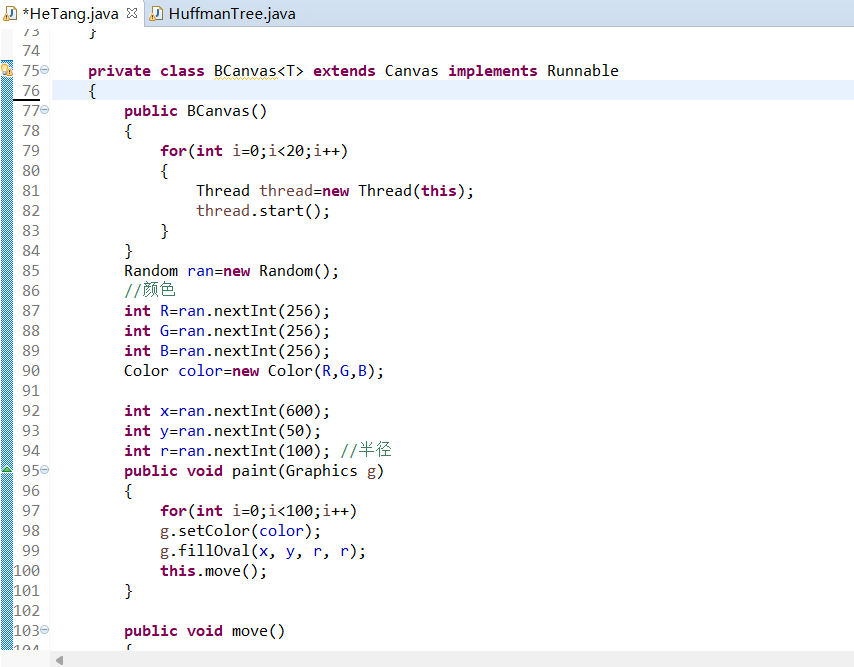Click on the Runnable interface name
The image size is (854, 667).
click(x=582, y=71)
